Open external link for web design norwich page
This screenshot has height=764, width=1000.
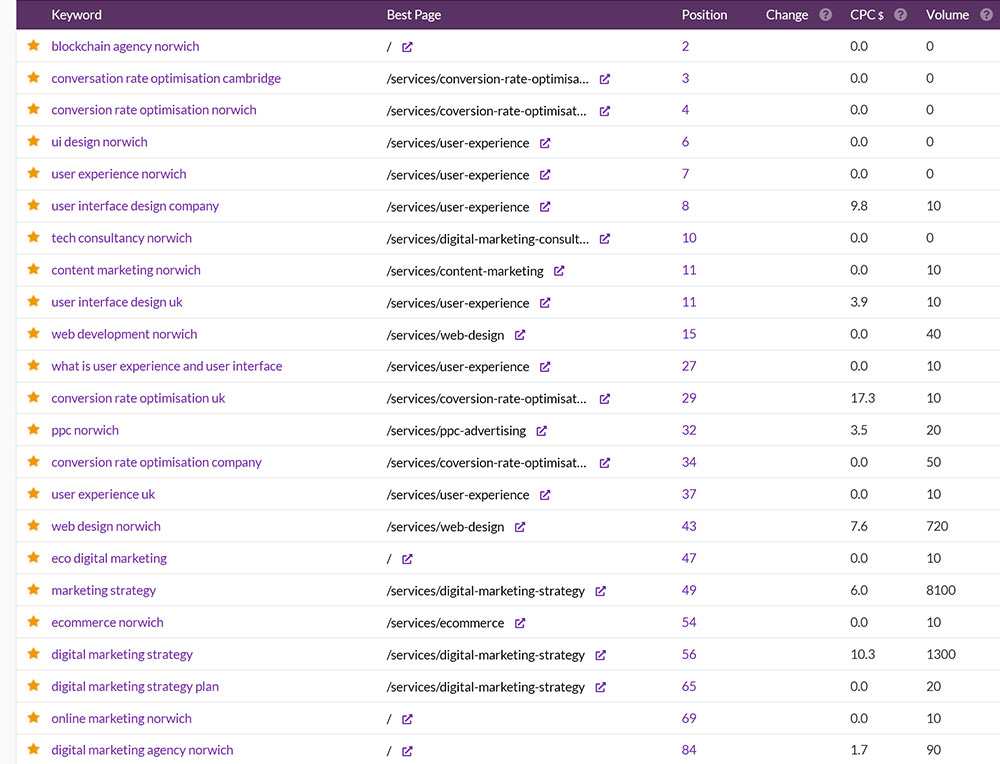520,527
